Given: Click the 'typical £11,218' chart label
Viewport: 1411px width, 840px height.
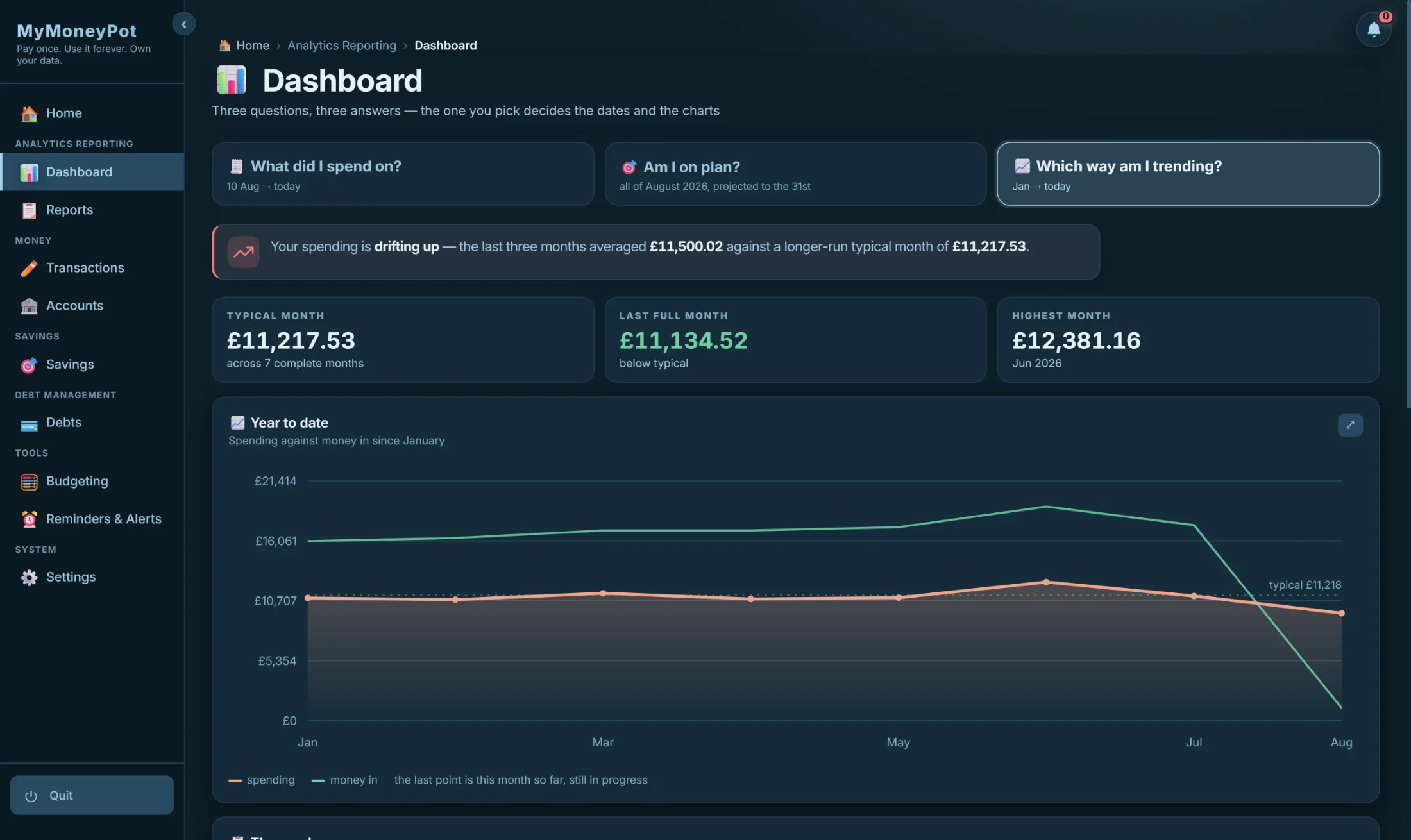Looking at the screenshot, I should click(1305, 585).
